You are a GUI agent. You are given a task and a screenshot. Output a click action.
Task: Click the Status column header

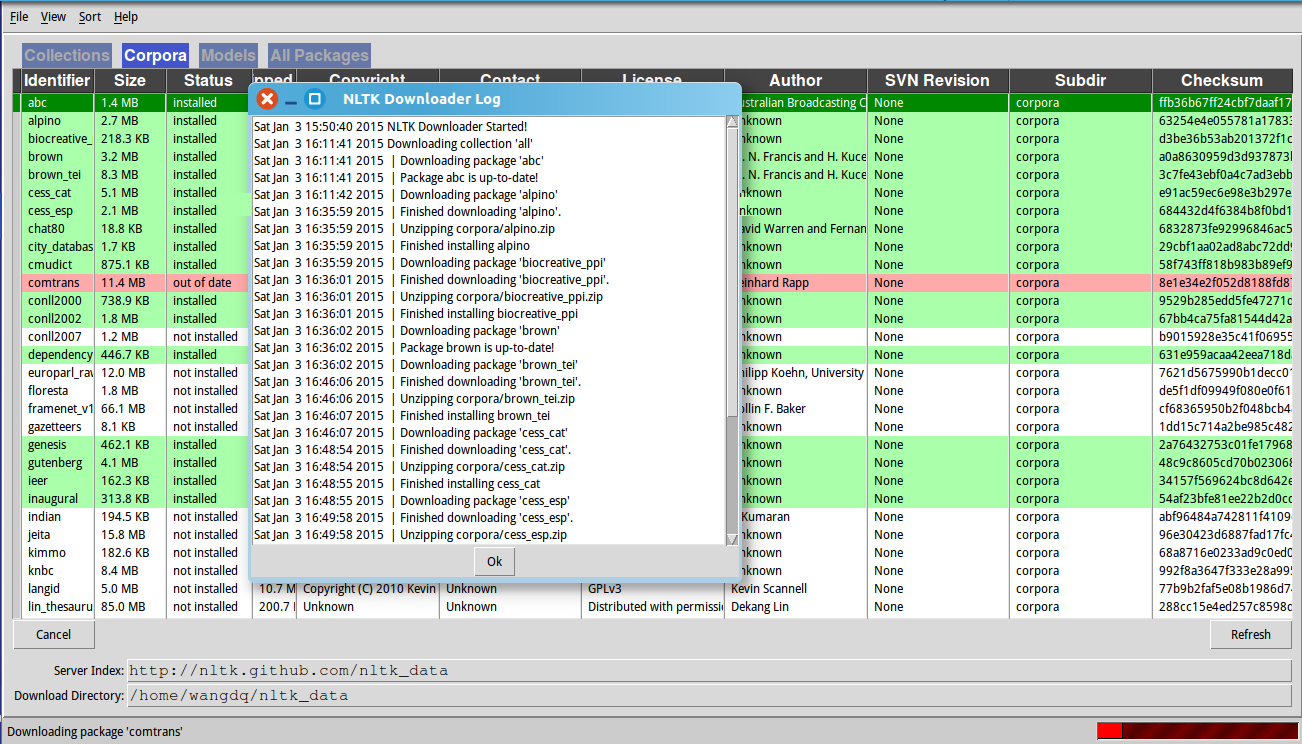[208, 81]
